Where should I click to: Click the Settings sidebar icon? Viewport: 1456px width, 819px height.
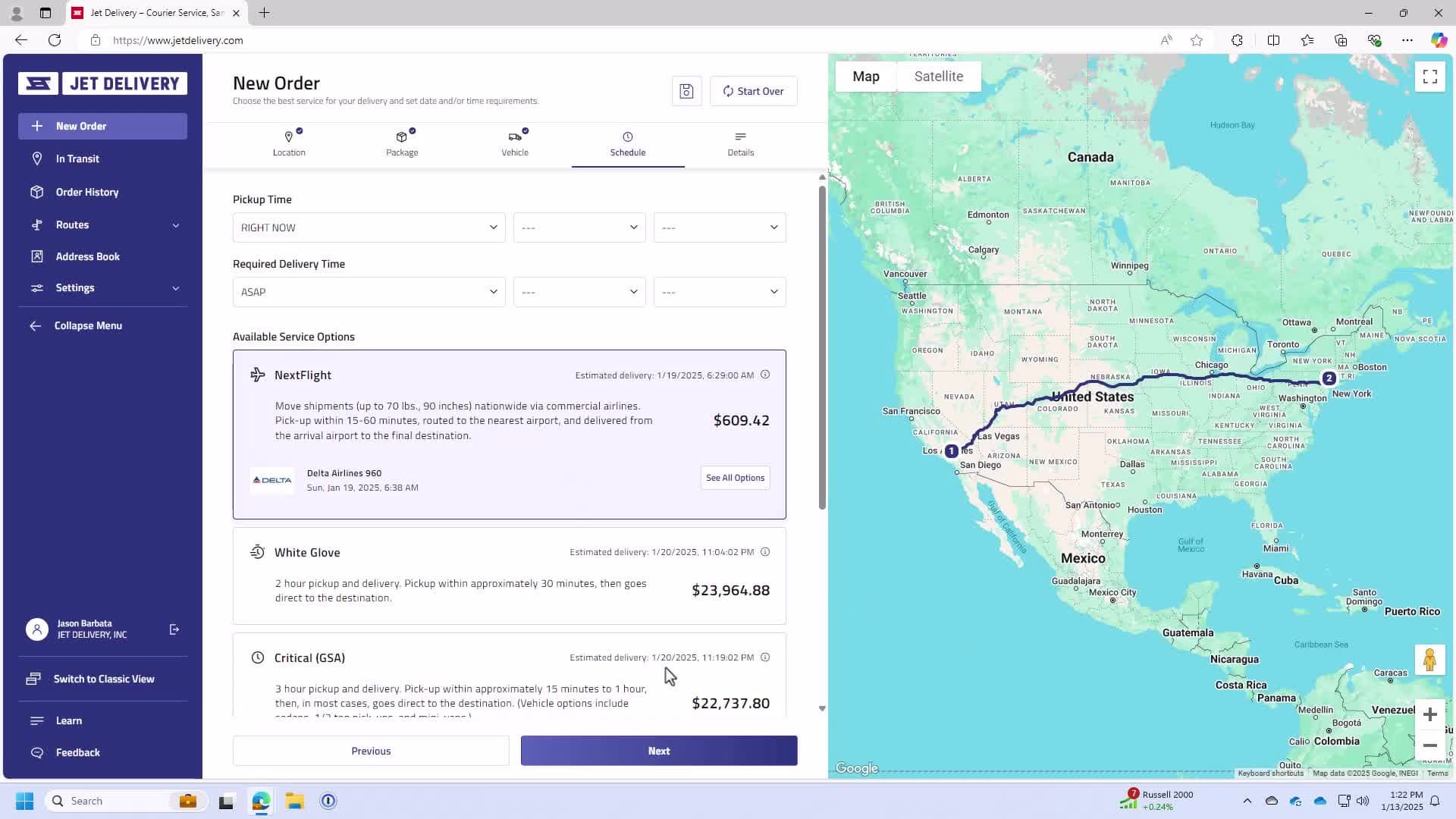(37, 287)
